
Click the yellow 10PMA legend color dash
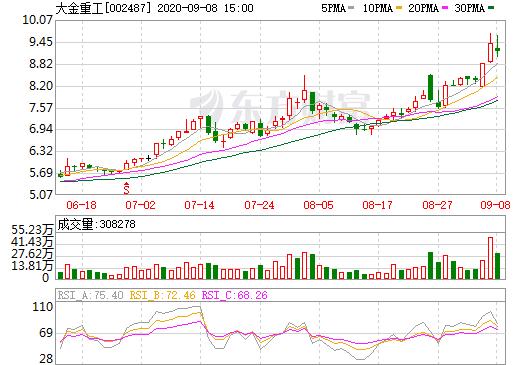point(399,8)
